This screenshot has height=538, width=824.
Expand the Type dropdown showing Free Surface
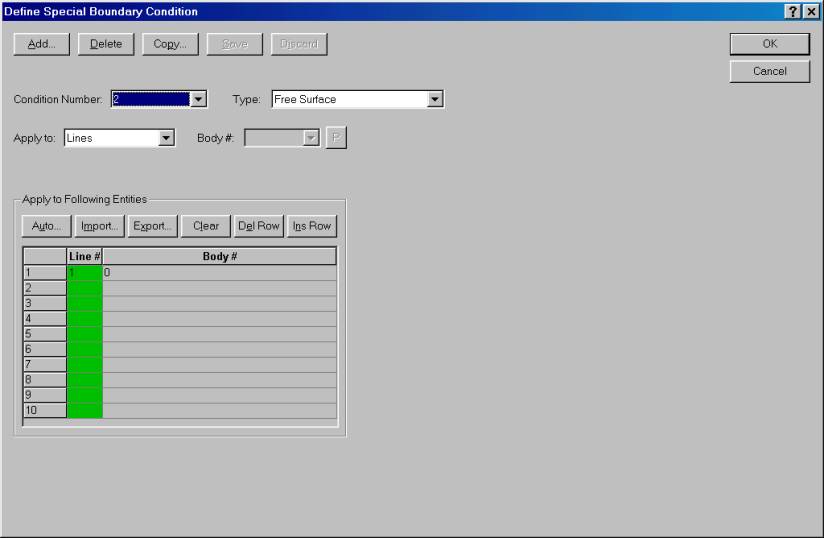pyautogui.click(x=435, y=99)
